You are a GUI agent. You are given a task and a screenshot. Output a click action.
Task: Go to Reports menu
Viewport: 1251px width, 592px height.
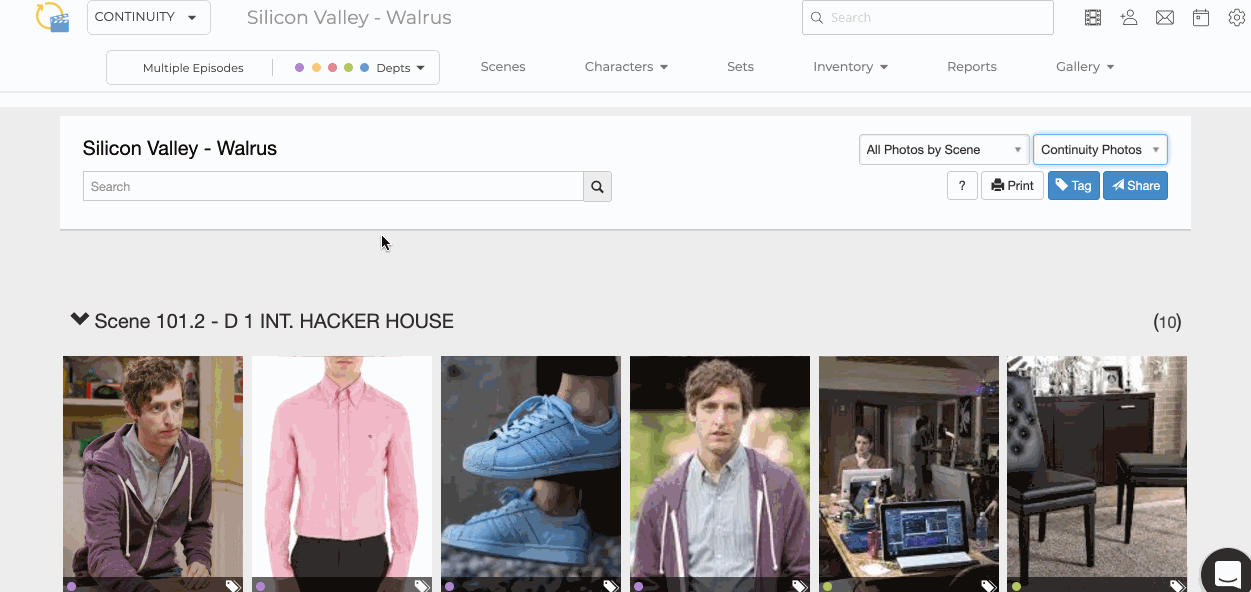(972, 66)
